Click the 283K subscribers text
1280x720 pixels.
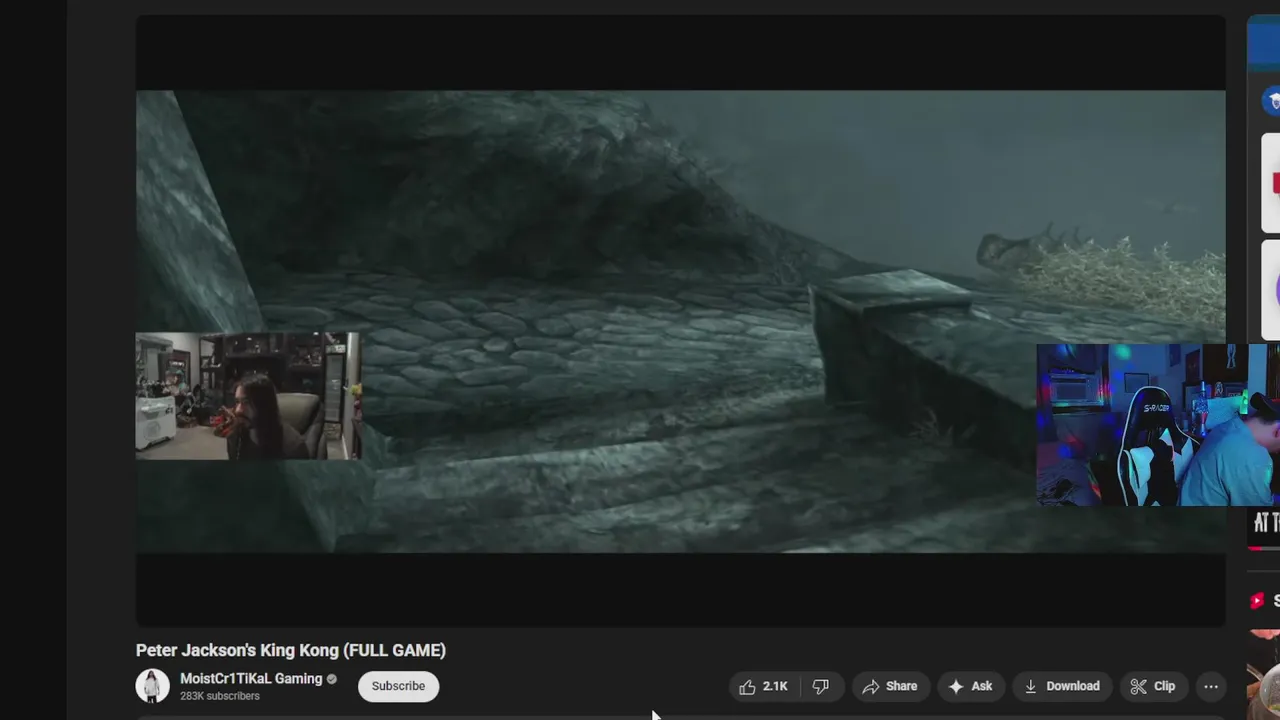(219, 696)
